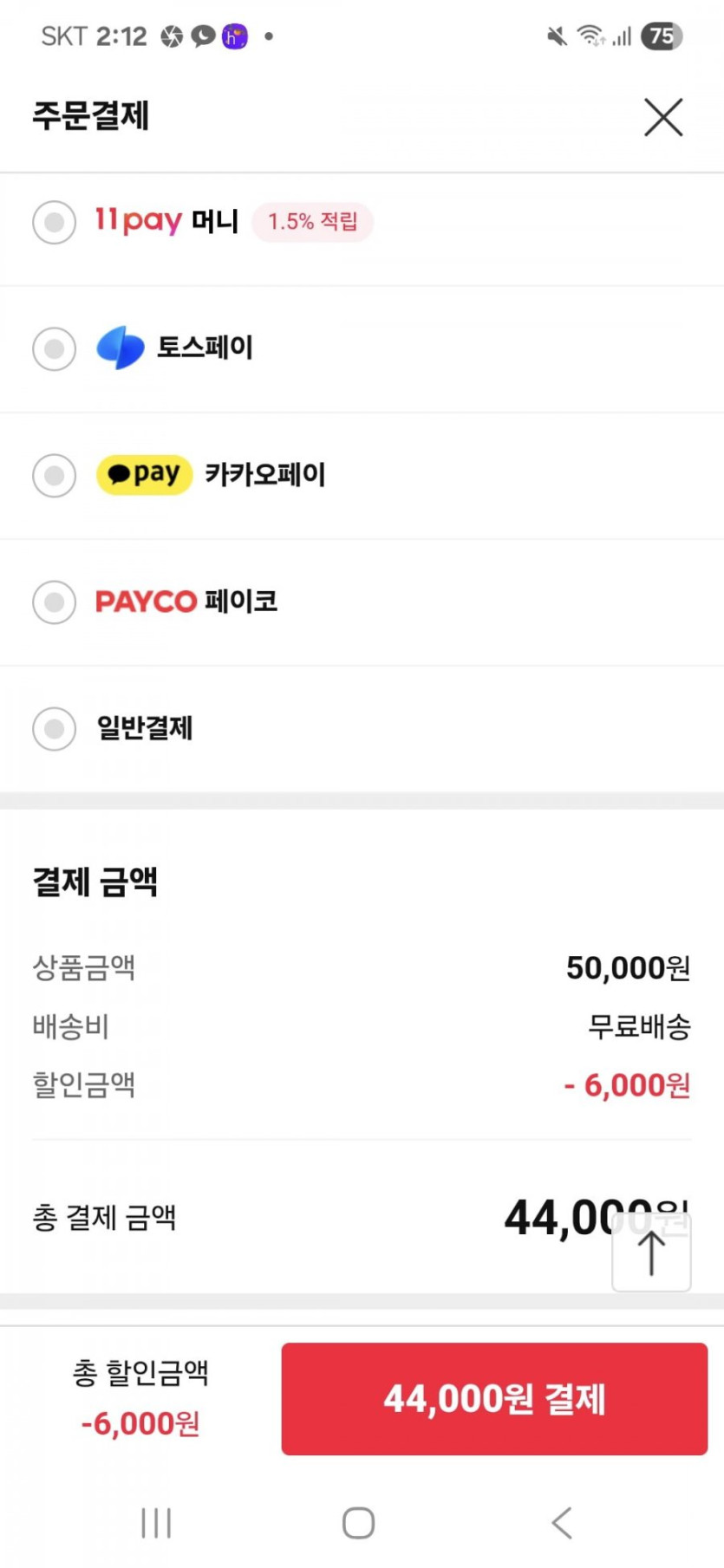Tap the battery indicator in status bar
Viewport: 724px width, 1568px height.
point(662,36)
